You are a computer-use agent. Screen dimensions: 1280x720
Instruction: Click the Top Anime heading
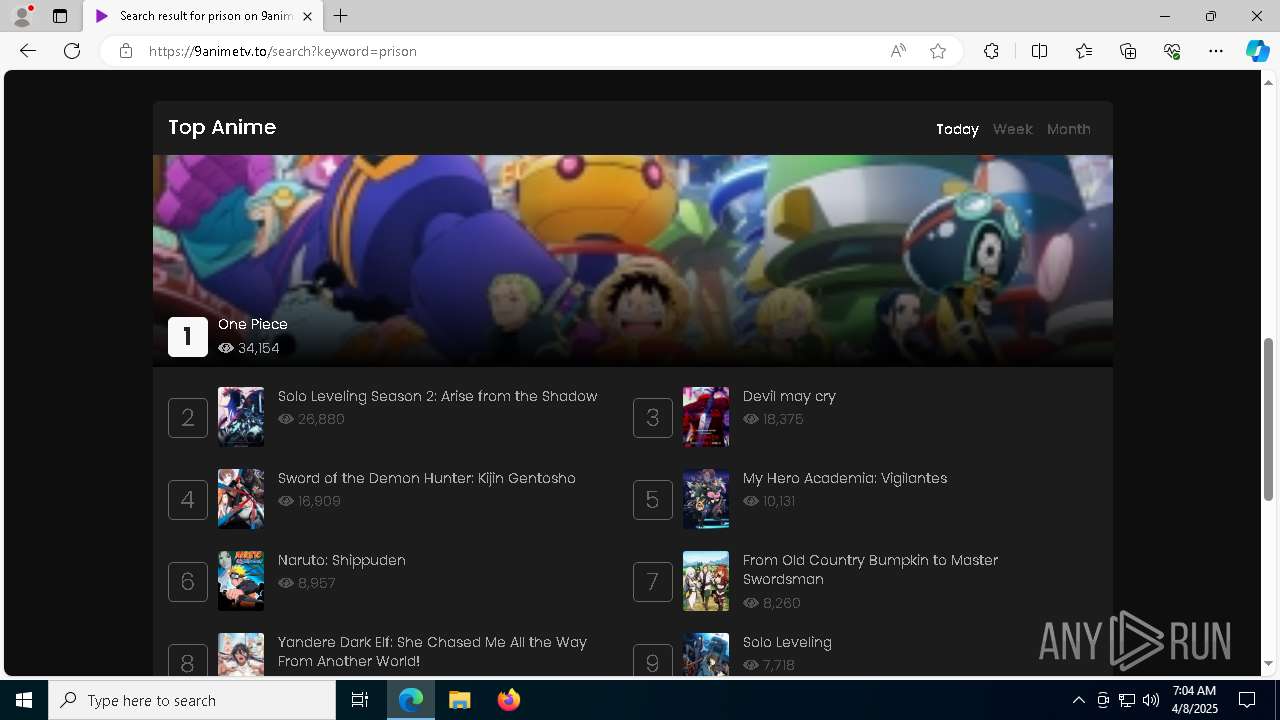(222, 127)
